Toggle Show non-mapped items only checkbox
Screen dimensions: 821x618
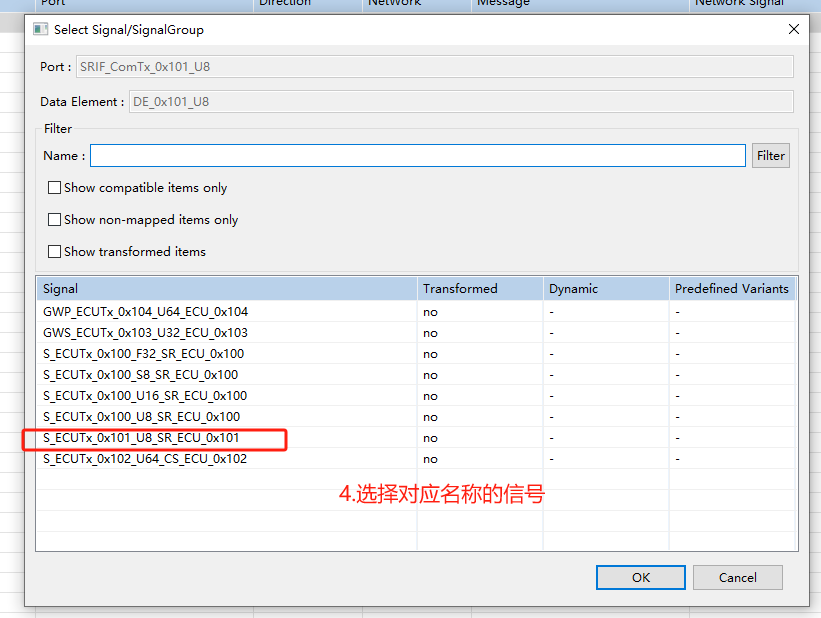[55, 220]
